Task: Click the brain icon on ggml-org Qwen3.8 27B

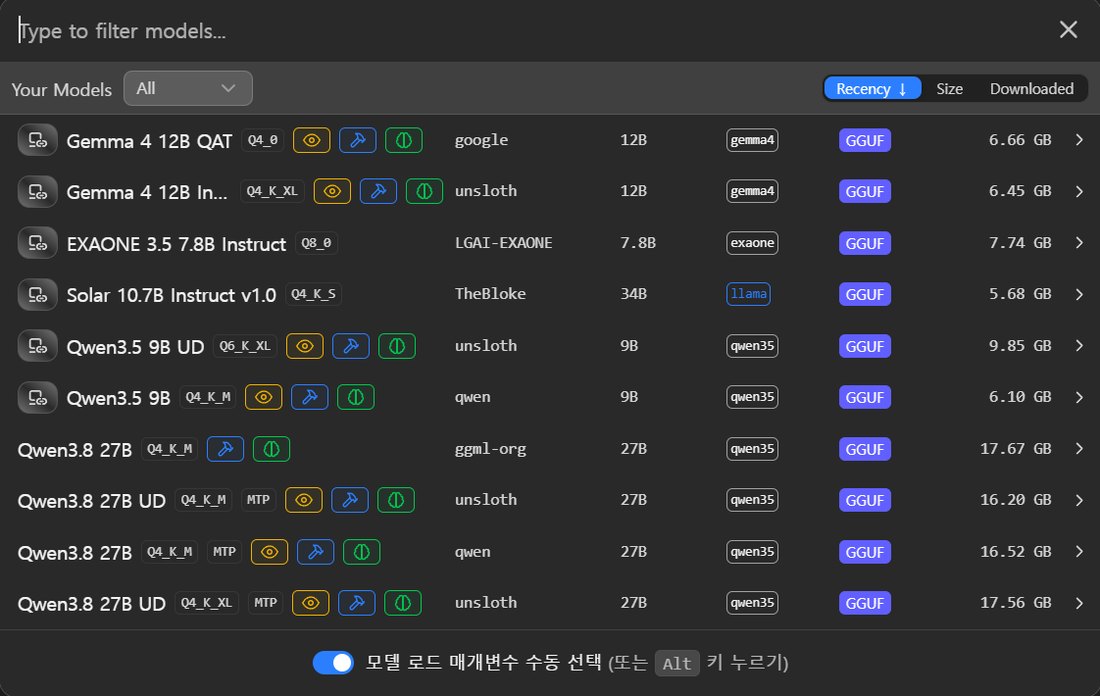Action: point(271,449)
